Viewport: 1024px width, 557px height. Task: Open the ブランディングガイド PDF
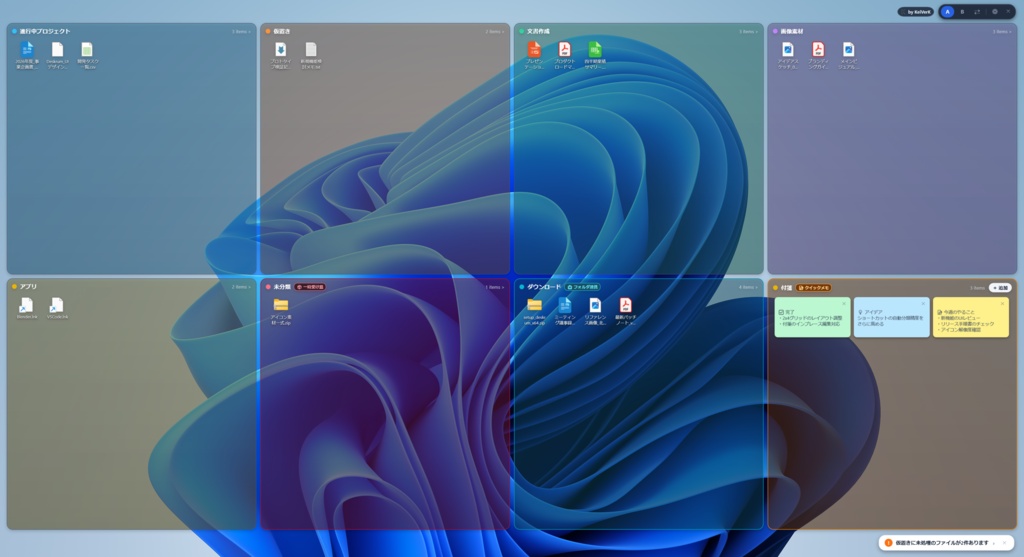click(818, 55)
